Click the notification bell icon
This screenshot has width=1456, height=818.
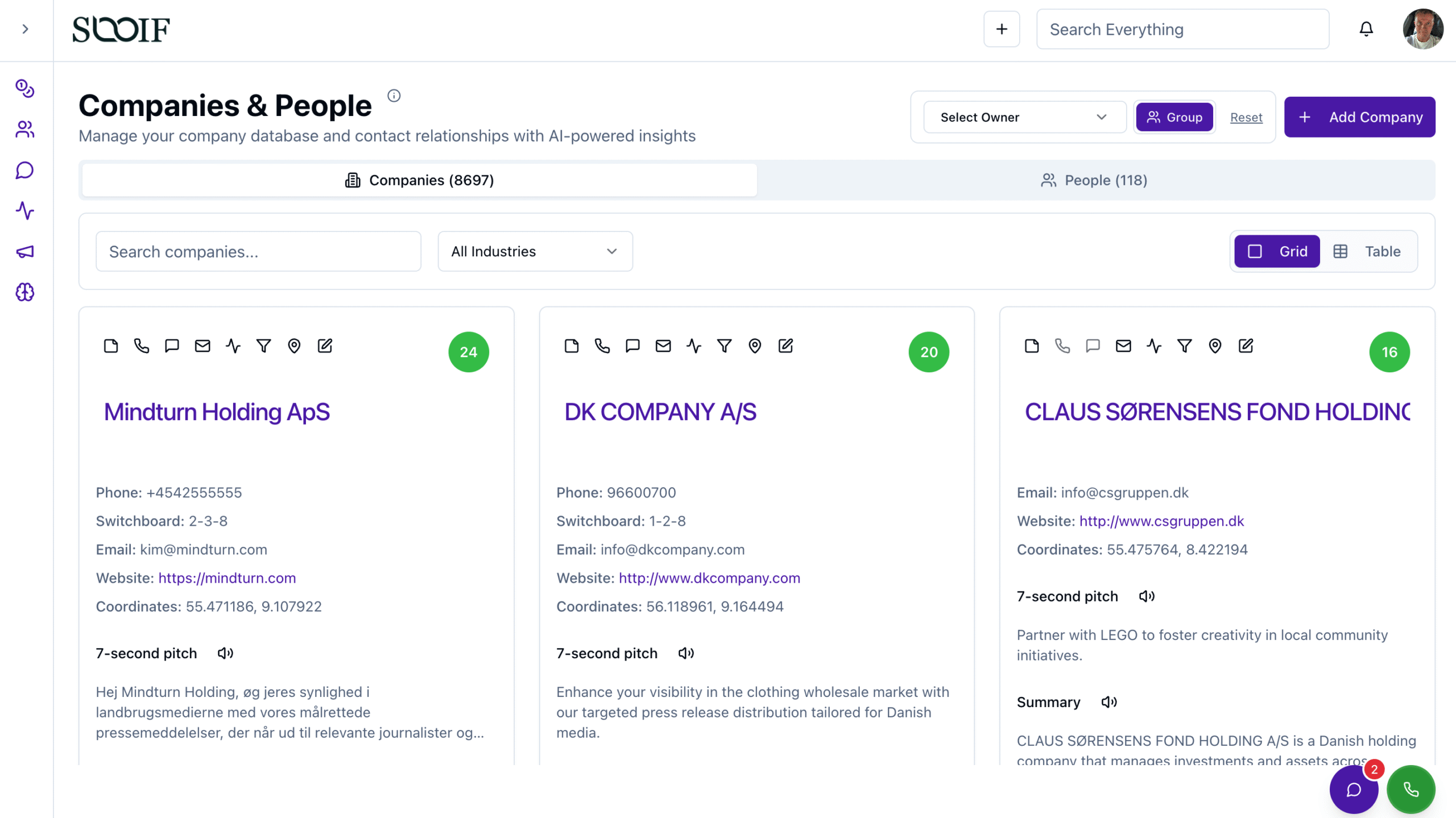[x=1366, y=29]
